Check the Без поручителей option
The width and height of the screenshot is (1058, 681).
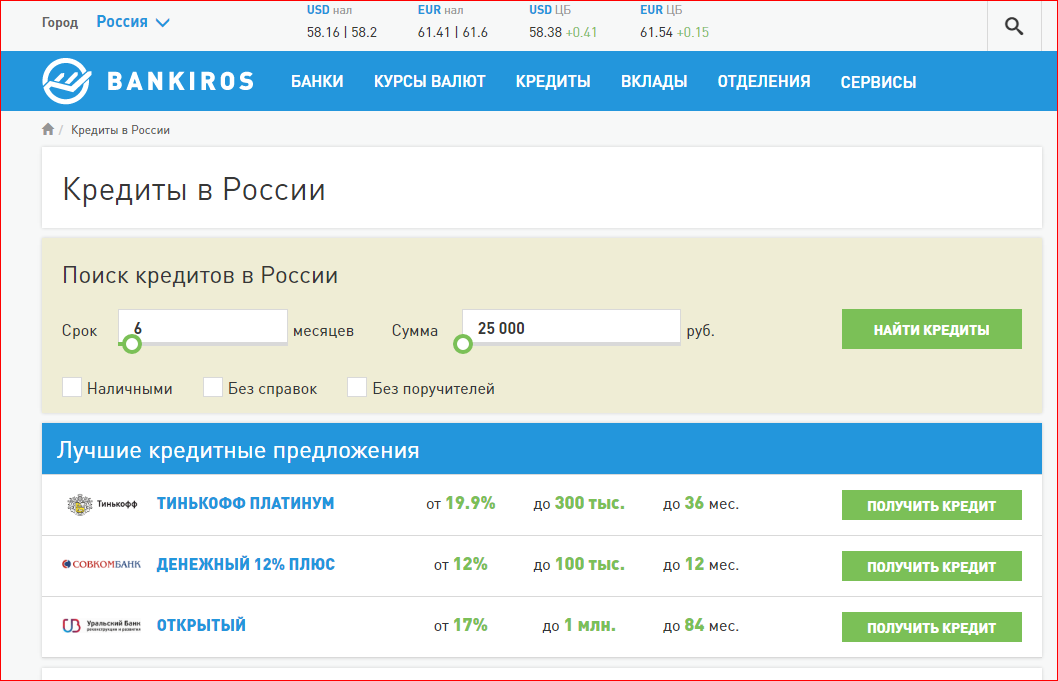(x=357, y=387)
